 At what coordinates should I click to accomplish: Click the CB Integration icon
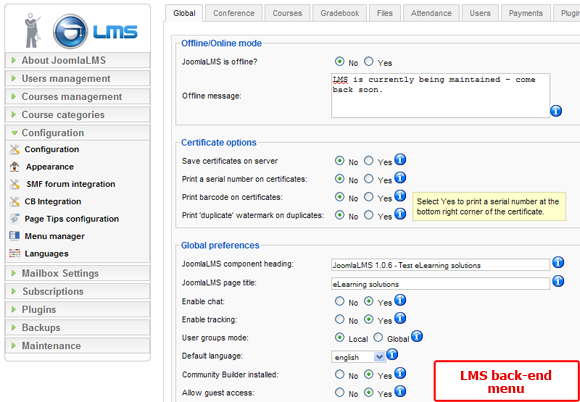(14, 202)
